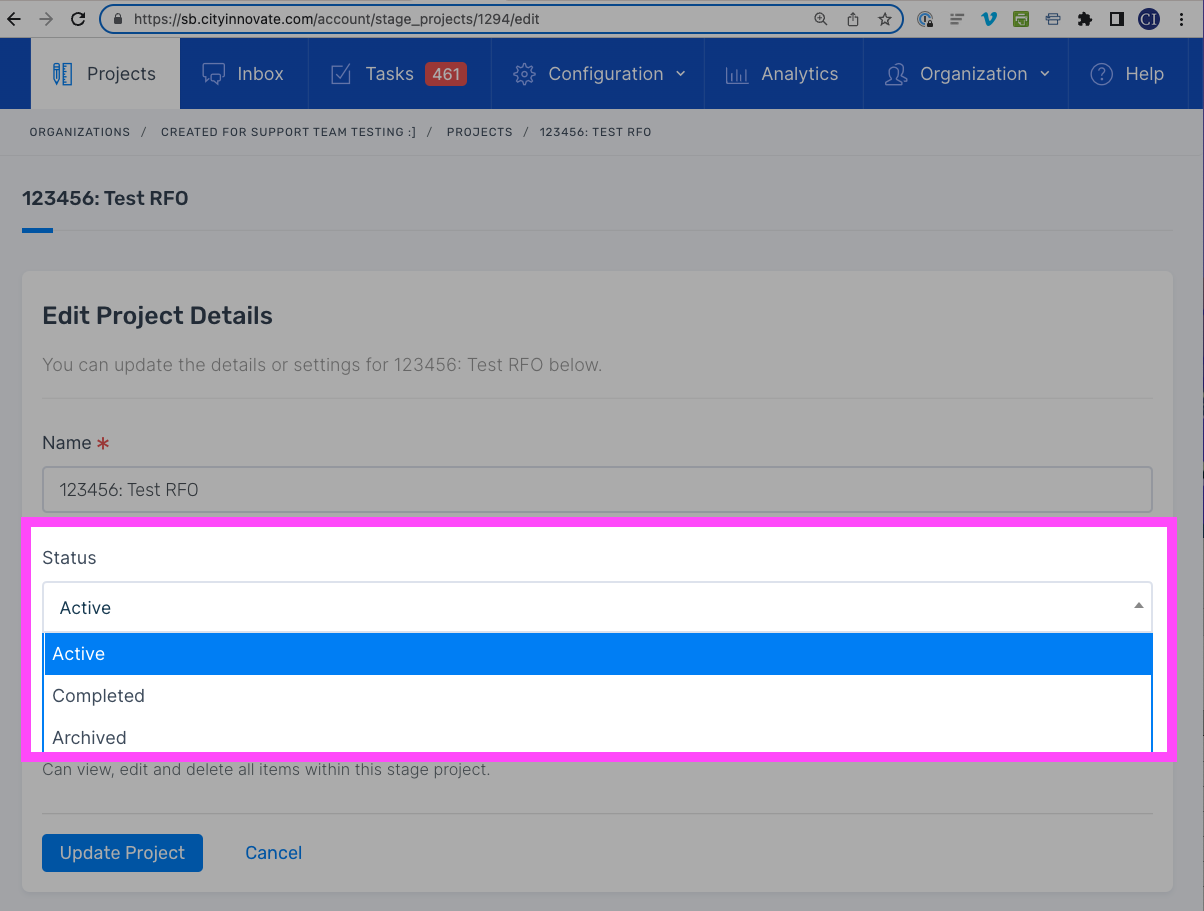
Task: Choose the Completed status option
Action: click(x=598, y=696)
